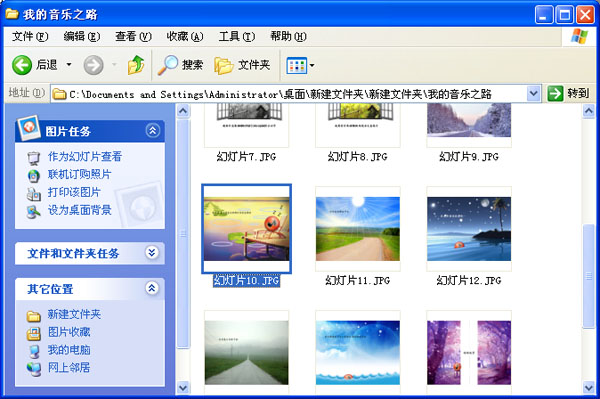Select the 幻灯片9.JPG snowy road thumbnail
Viewport: 600px width, 399px height.
tap(469, 125)
